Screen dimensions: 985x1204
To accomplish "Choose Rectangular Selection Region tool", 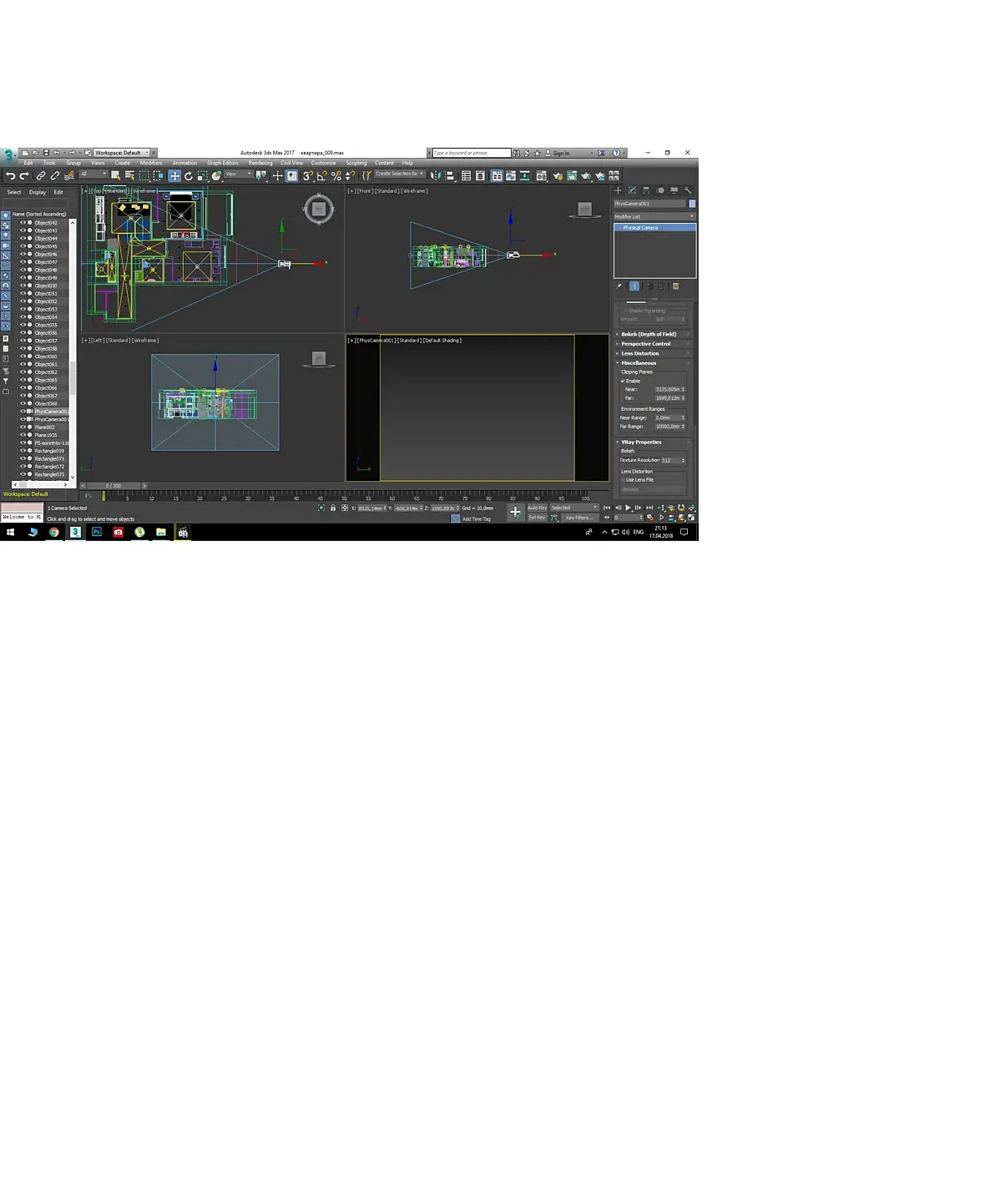I will [x=144, y=176].
